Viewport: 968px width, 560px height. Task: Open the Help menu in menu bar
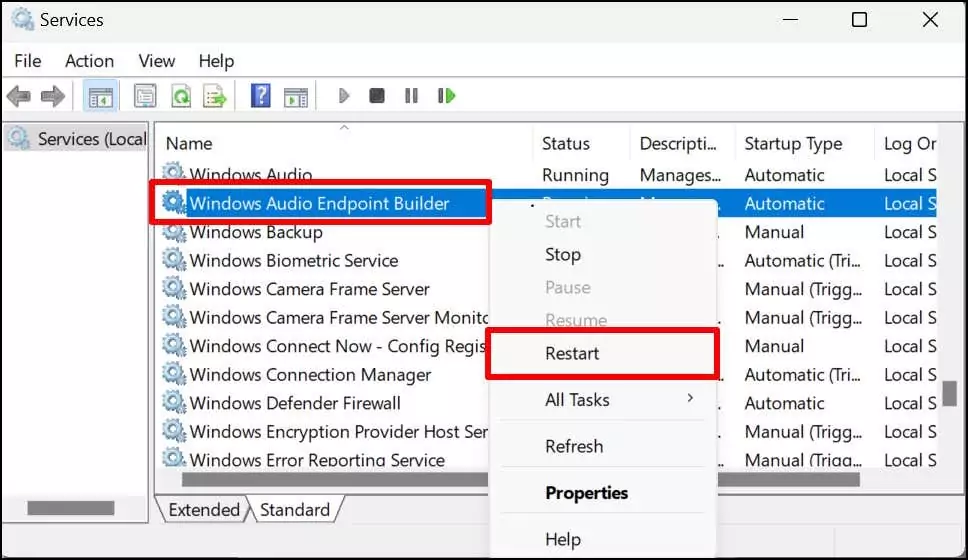[x=216, y=61]
